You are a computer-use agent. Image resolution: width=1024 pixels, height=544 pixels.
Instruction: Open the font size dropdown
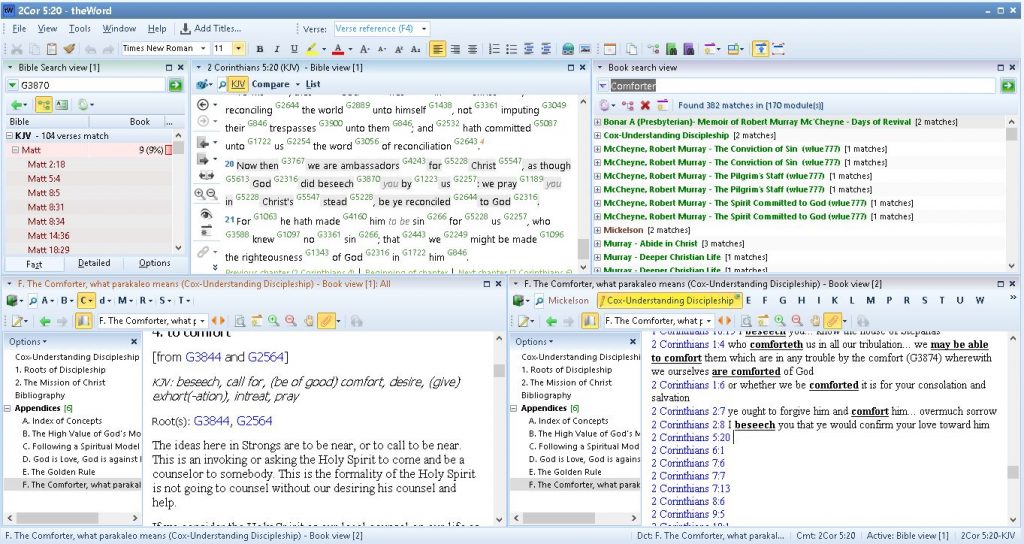(x=238, y=48)
